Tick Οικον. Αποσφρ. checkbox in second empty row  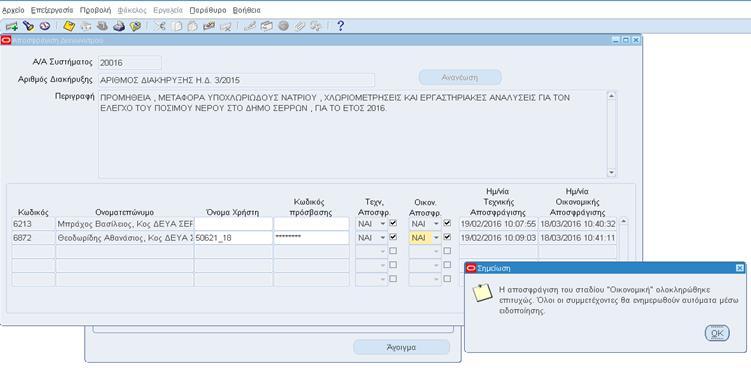point(447,264)
